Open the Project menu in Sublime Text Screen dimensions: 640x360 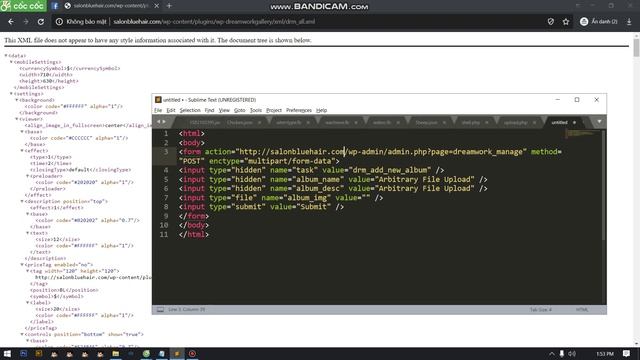274,110
